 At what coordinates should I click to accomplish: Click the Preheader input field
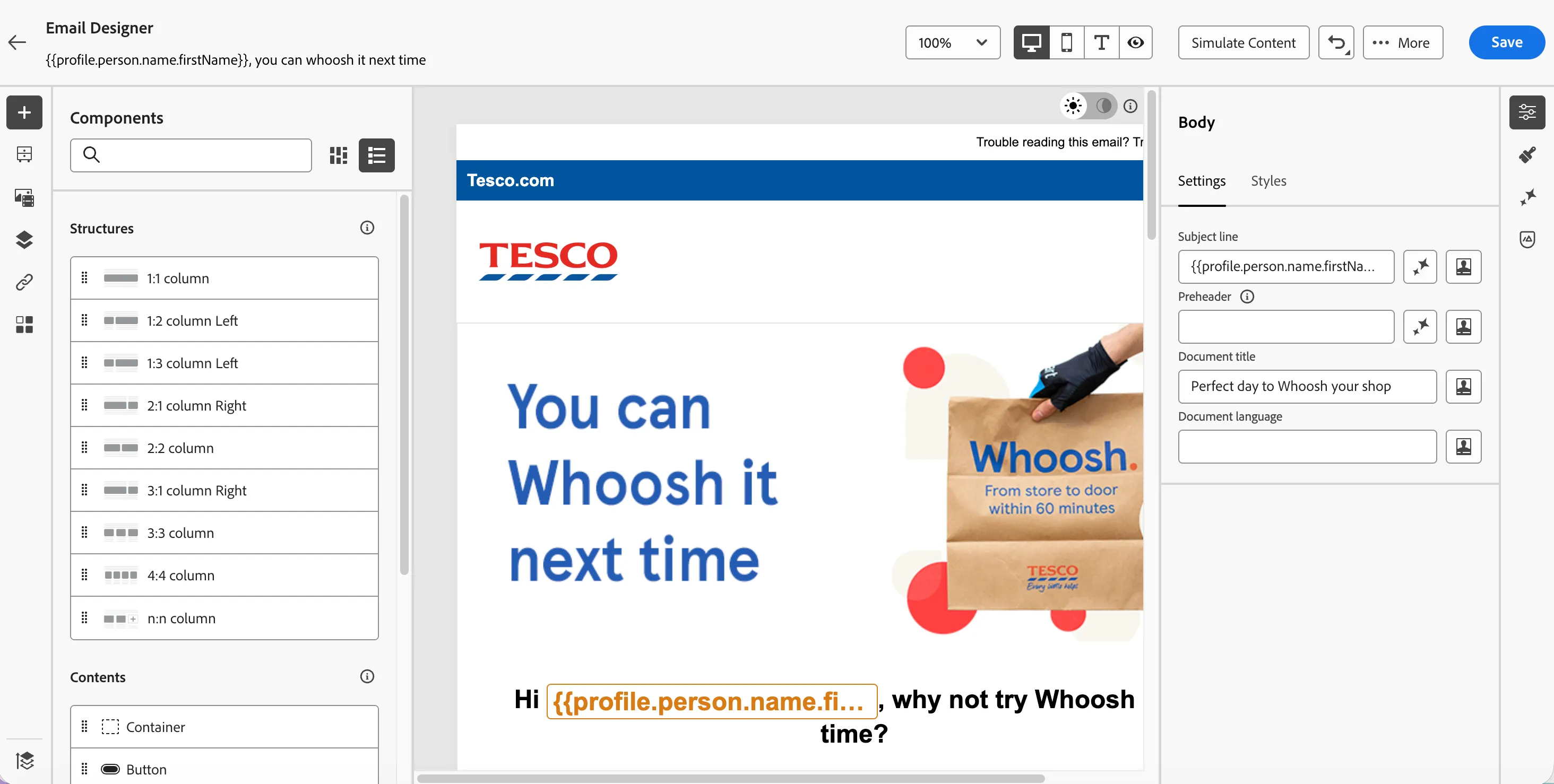[x=1285, y=326]
